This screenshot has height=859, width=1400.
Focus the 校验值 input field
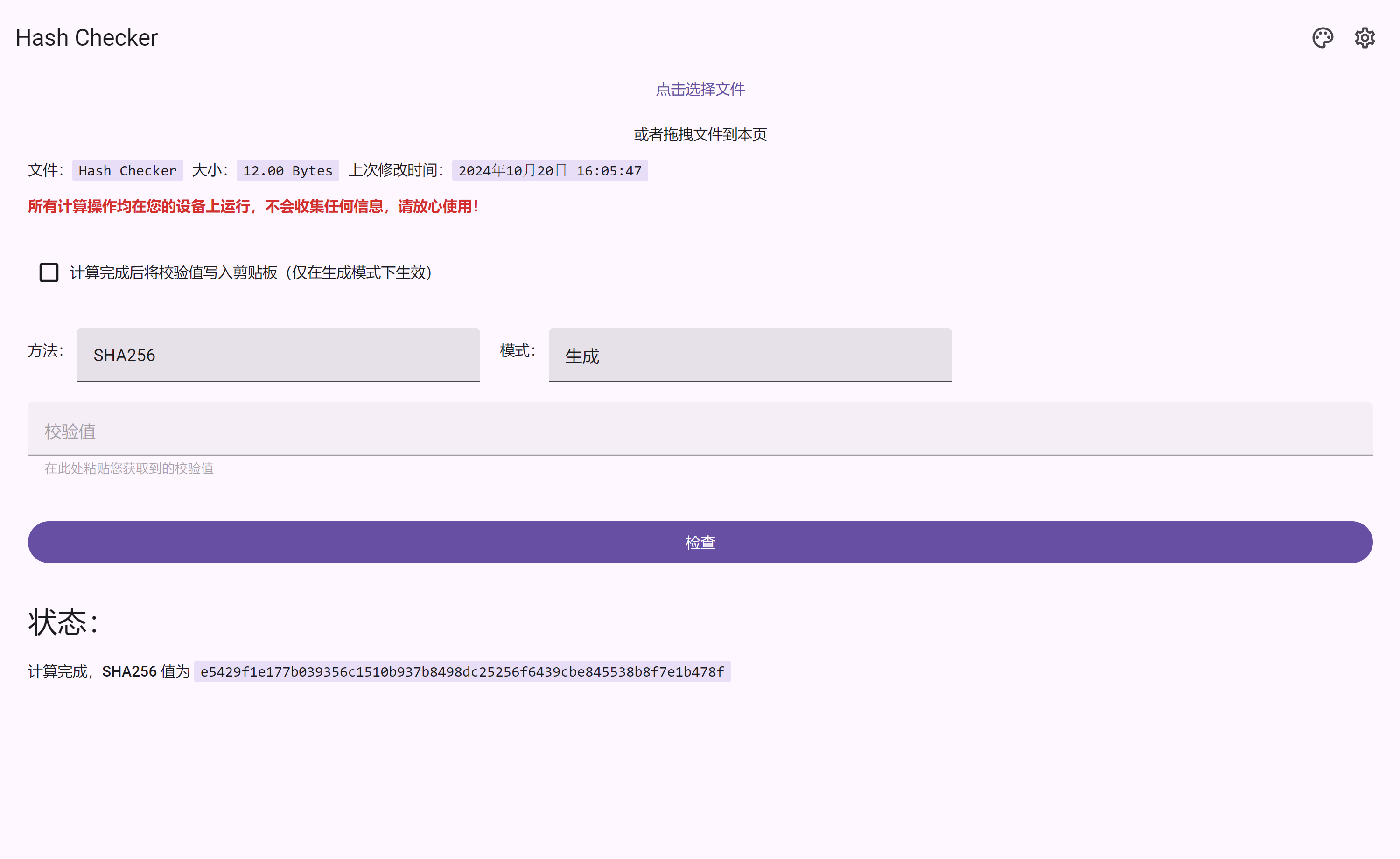[700, 431]
